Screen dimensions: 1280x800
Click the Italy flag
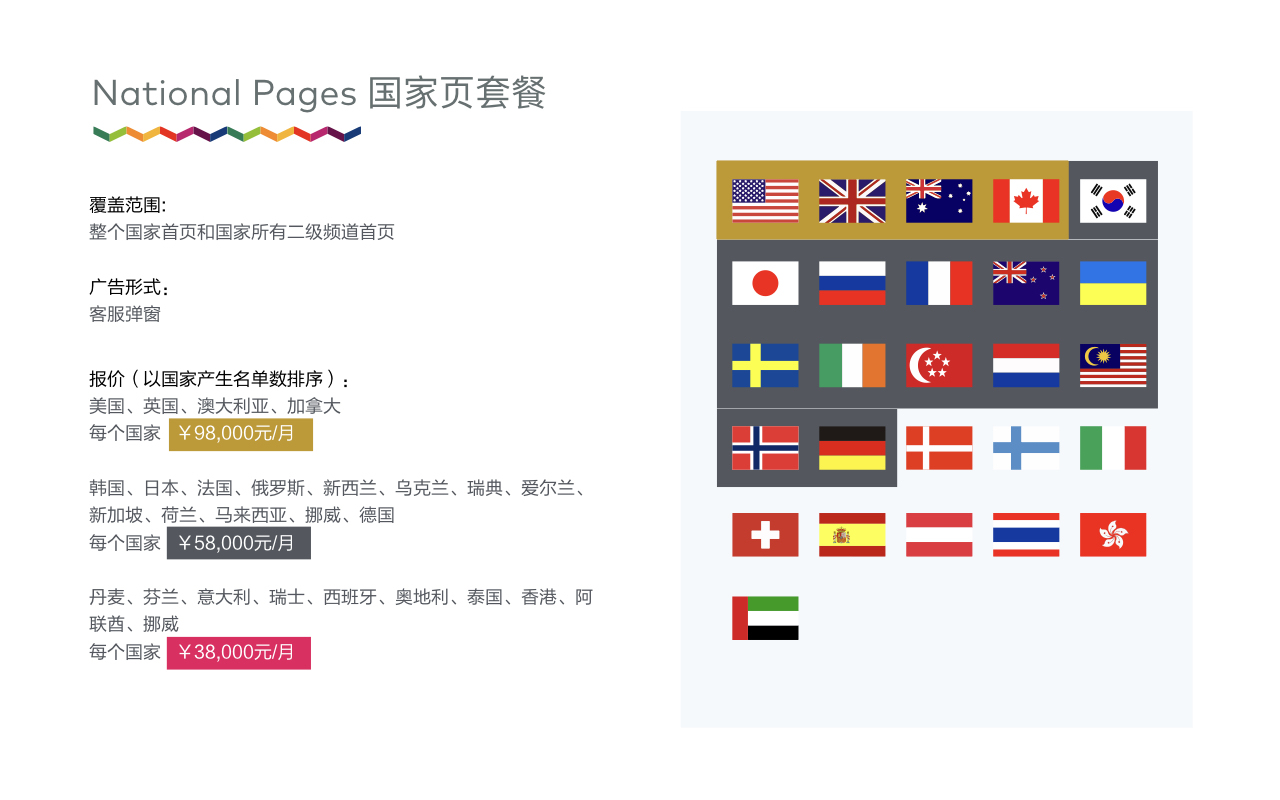(1113, 448)
